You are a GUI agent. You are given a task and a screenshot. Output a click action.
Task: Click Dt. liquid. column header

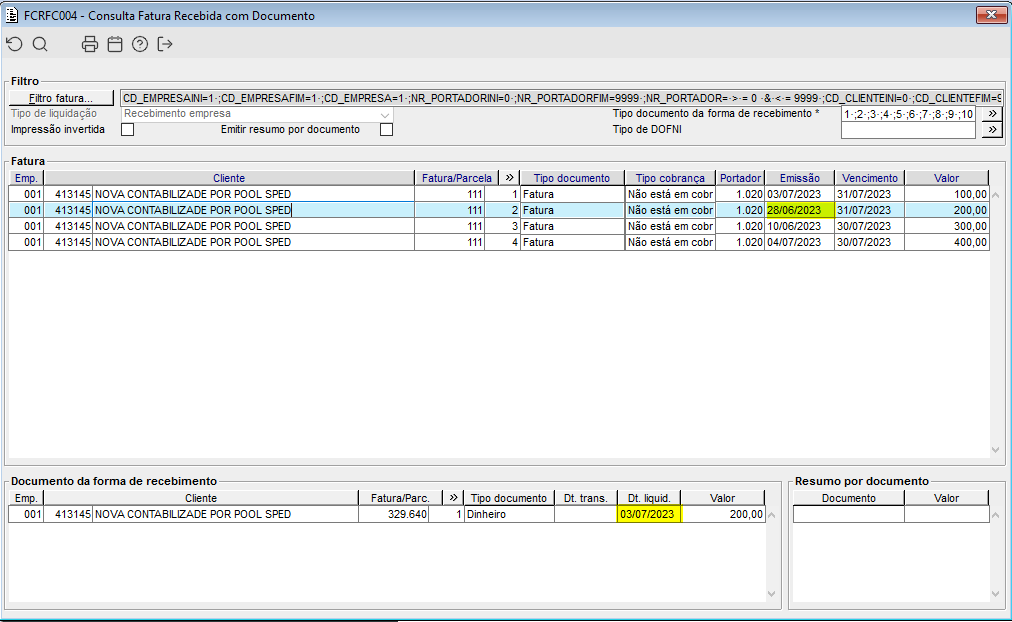649,498
